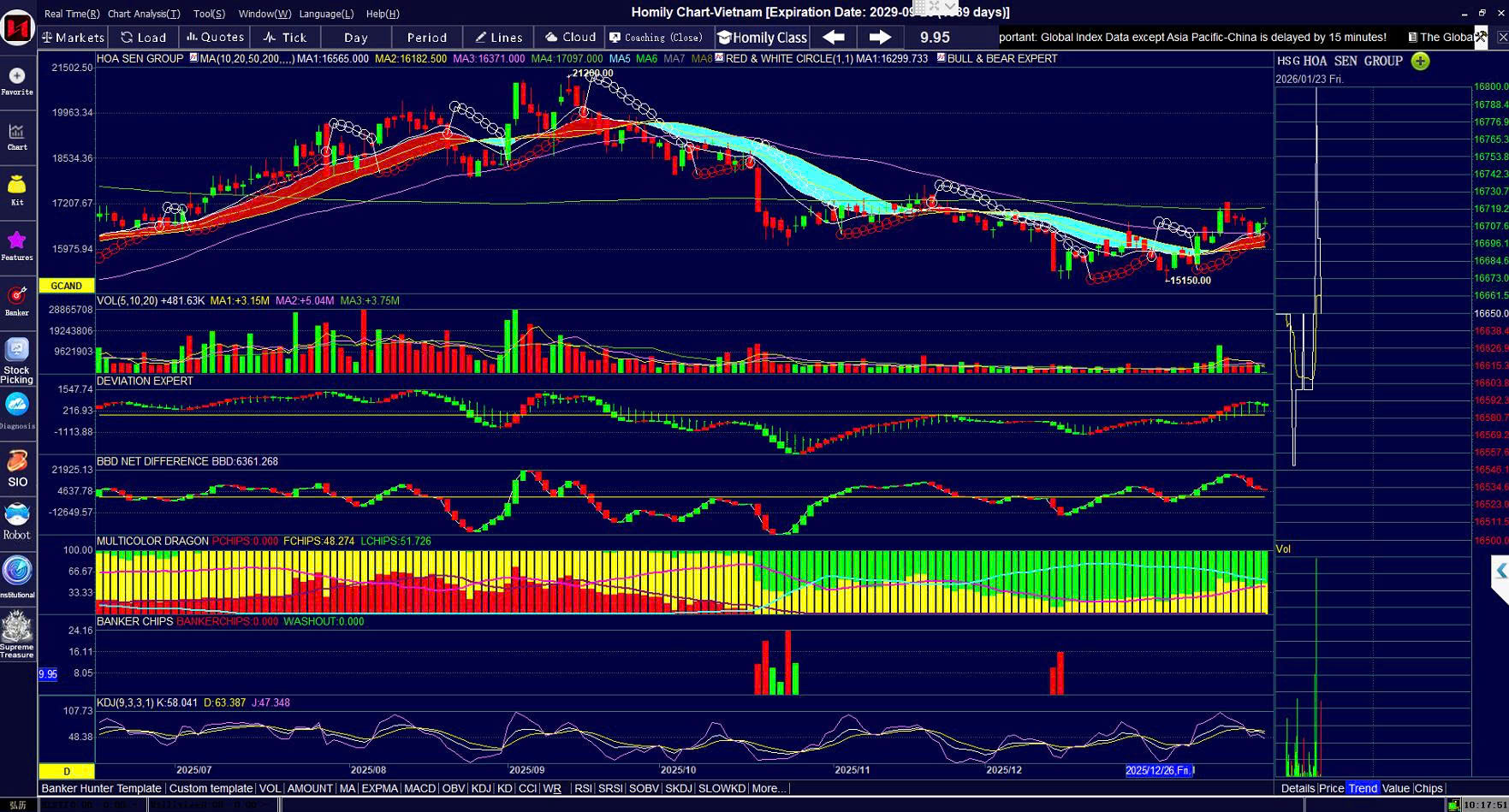Go to the previous stock with left arrow
Viewport: 1509px width, 812px height.
(833, 37)
